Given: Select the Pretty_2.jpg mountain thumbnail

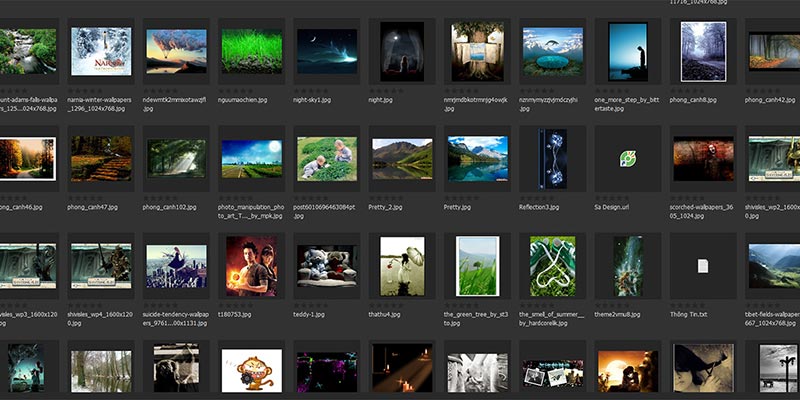Looking at the screenshot, I should (402, 159).
